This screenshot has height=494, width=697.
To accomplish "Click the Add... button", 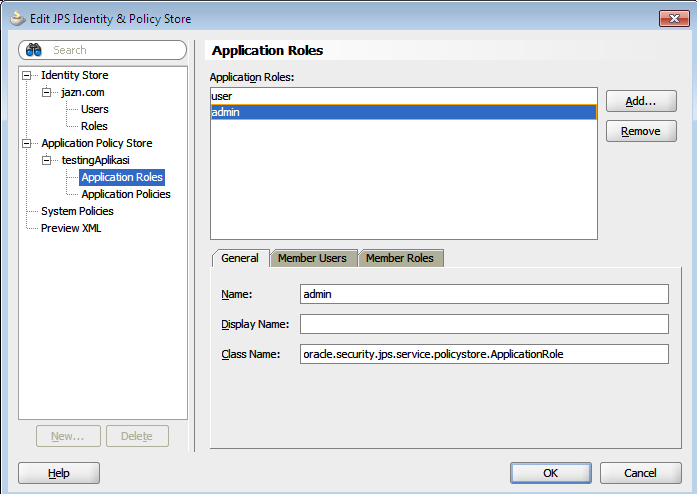I will tap(641, 101).
